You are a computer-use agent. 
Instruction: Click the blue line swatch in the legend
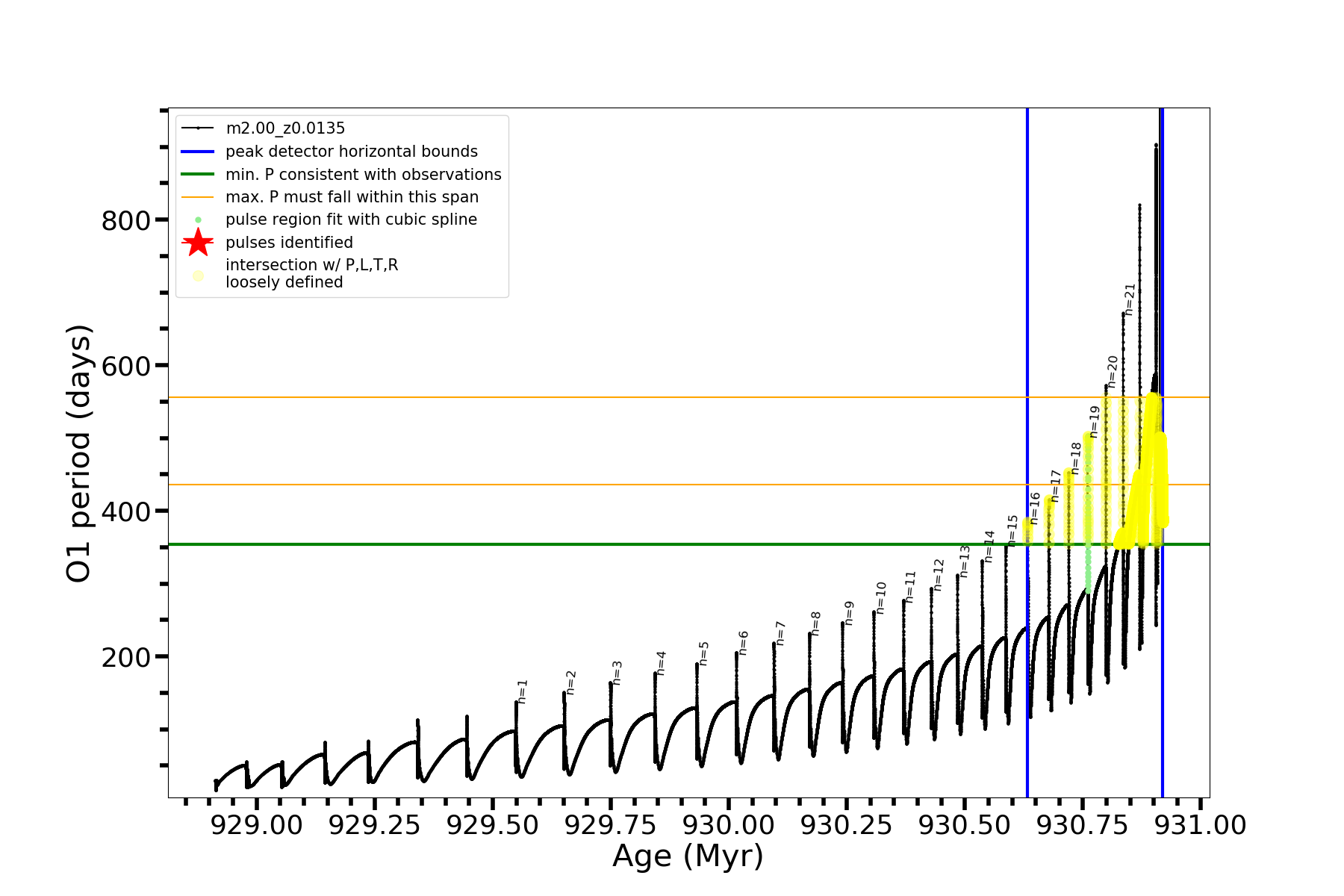[198, 152]
